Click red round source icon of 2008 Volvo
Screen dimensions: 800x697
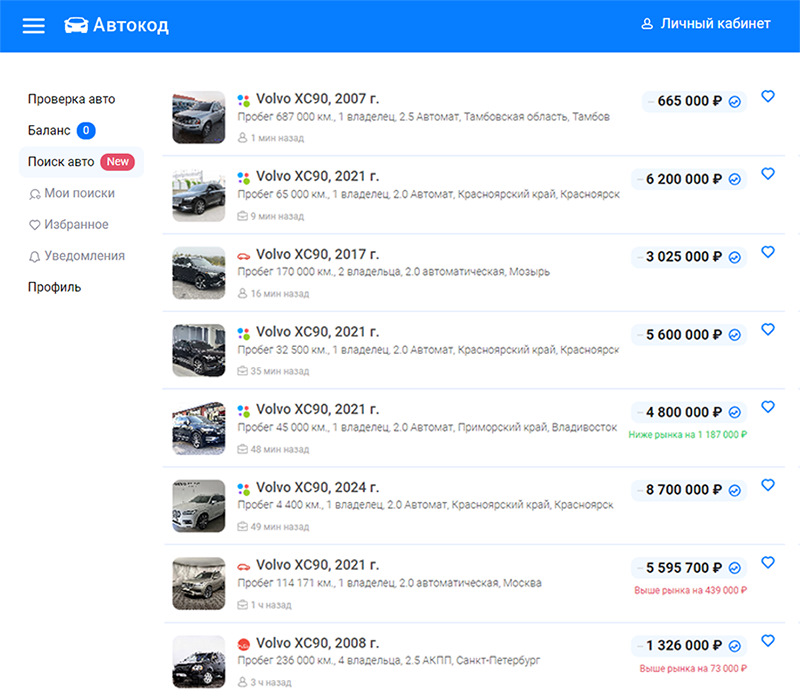pyautogui.click(x=244, y=644)
